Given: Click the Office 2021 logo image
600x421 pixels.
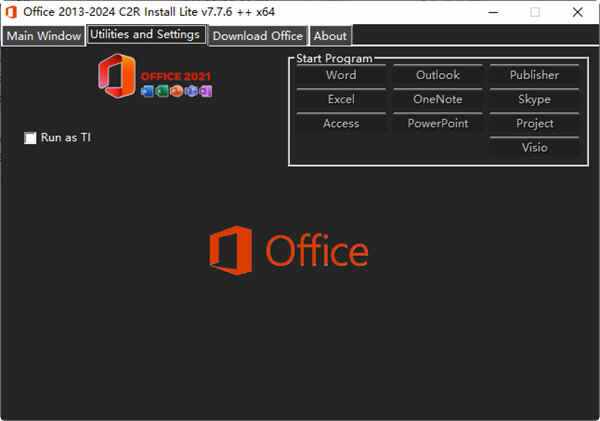Looking at the screenshot, I should tap(155, 79).
